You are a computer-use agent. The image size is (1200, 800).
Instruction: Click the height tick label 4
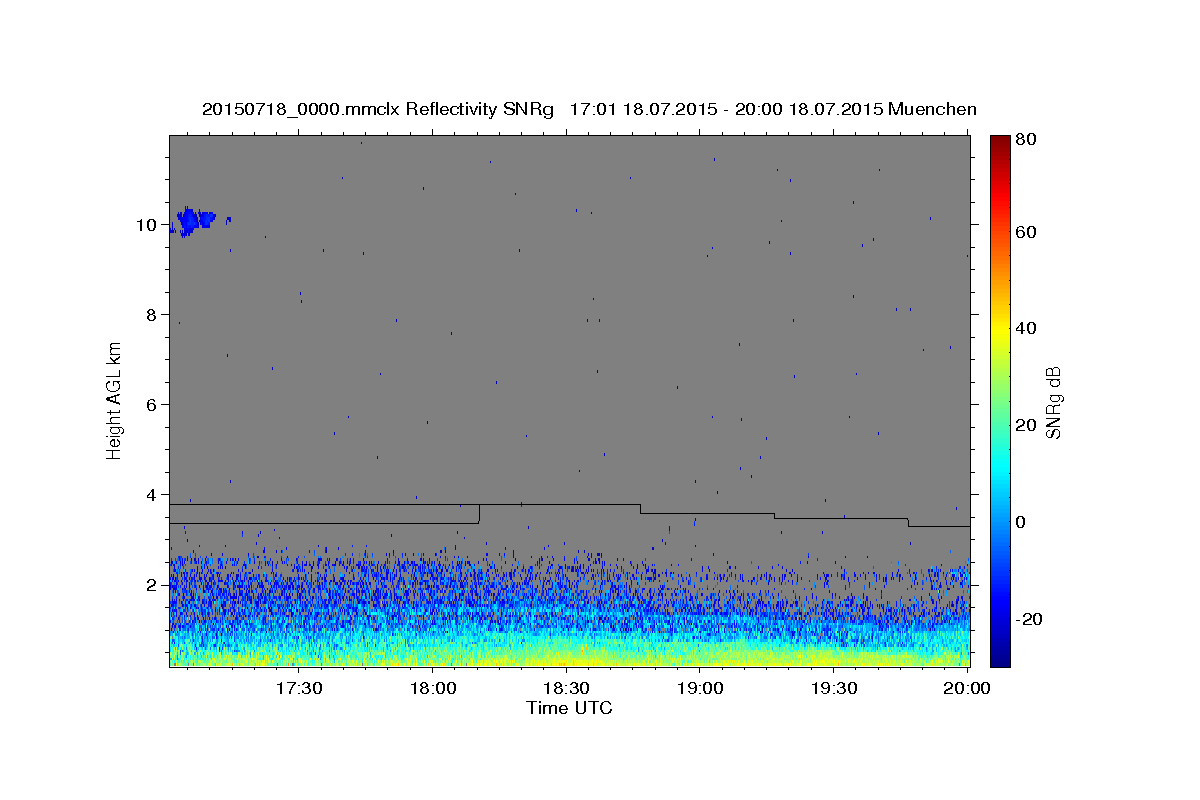[x=153, y=495]
